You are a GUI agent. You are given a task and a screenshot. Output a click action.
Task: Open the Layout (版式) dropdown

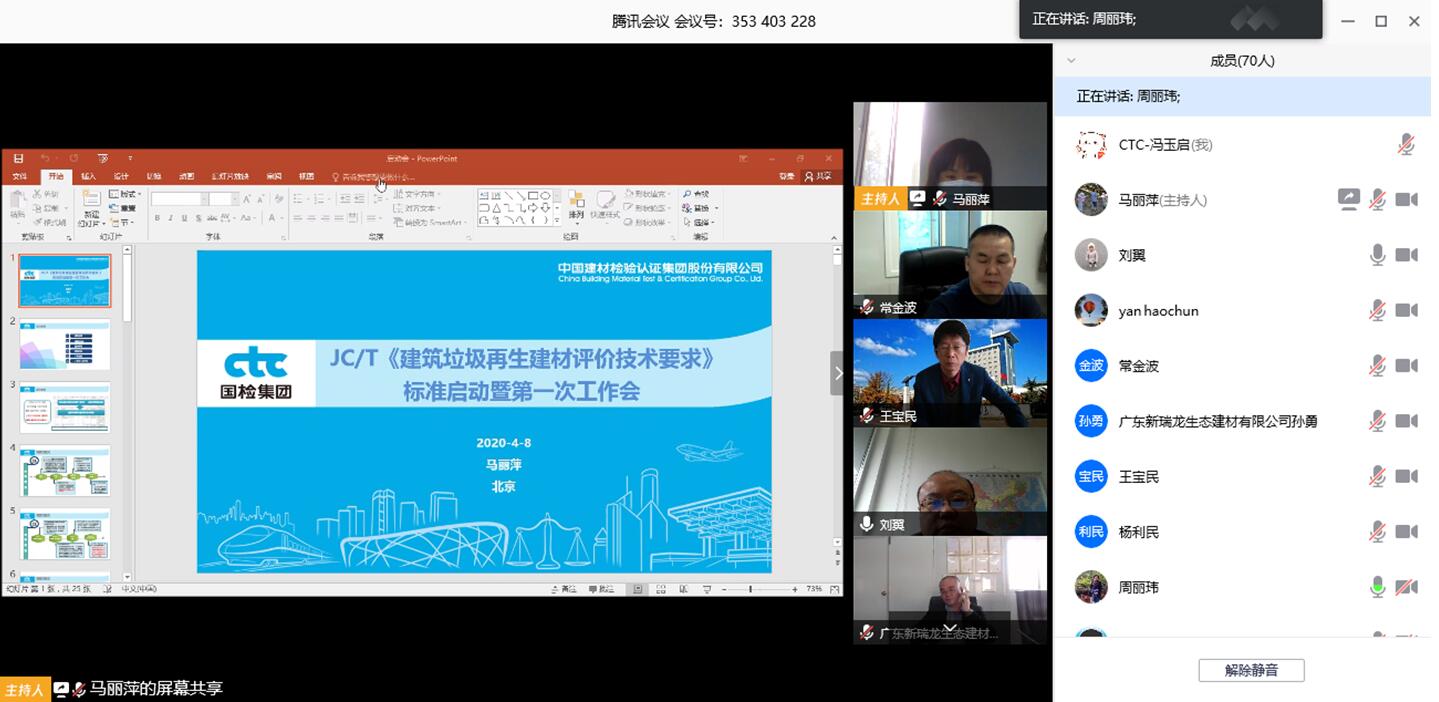(126, 194)
